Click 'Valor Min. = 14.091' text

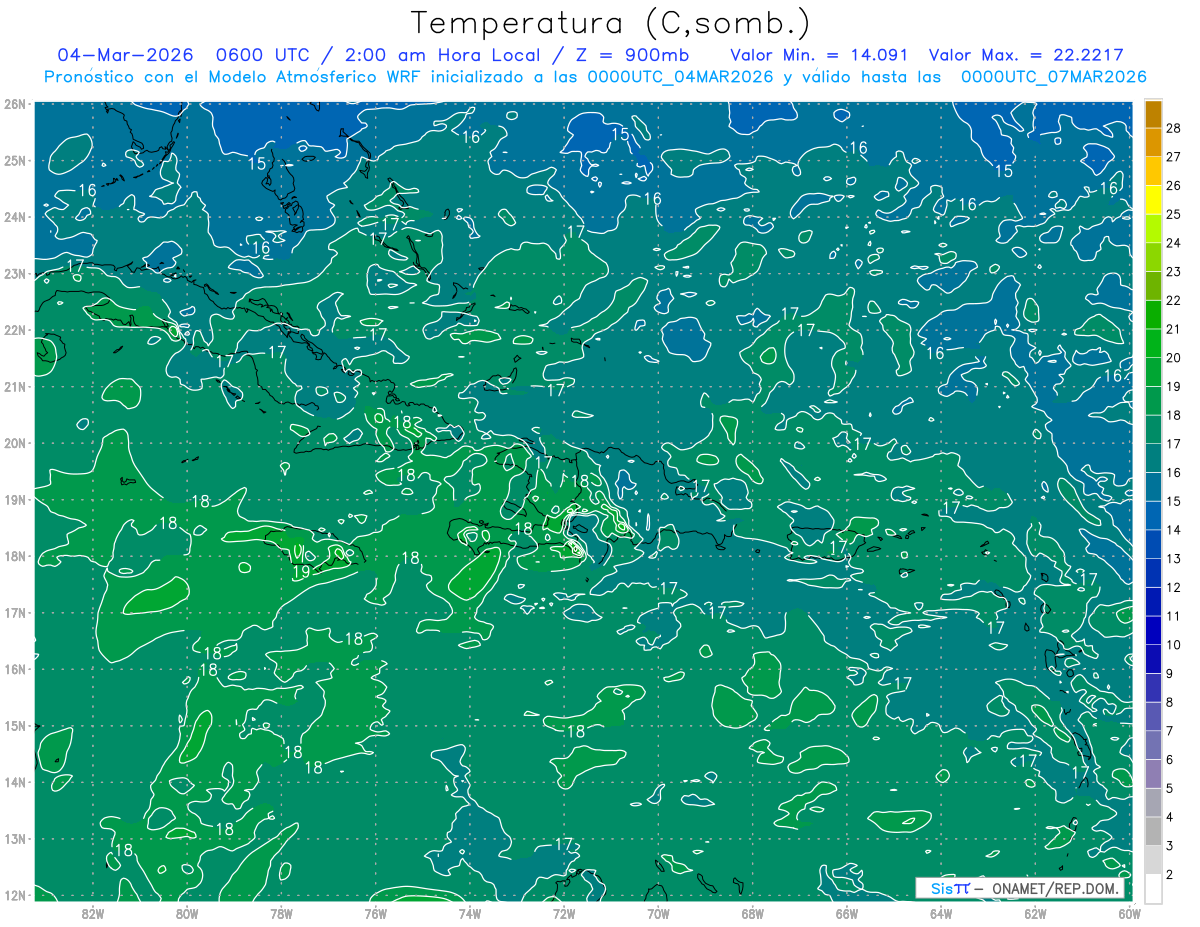[x=819, y=55]
